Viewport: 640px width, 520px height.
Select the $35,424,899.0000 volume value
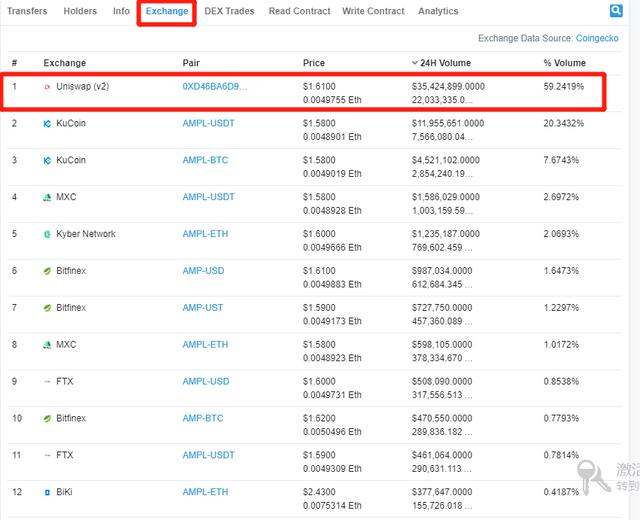(448, 87)
